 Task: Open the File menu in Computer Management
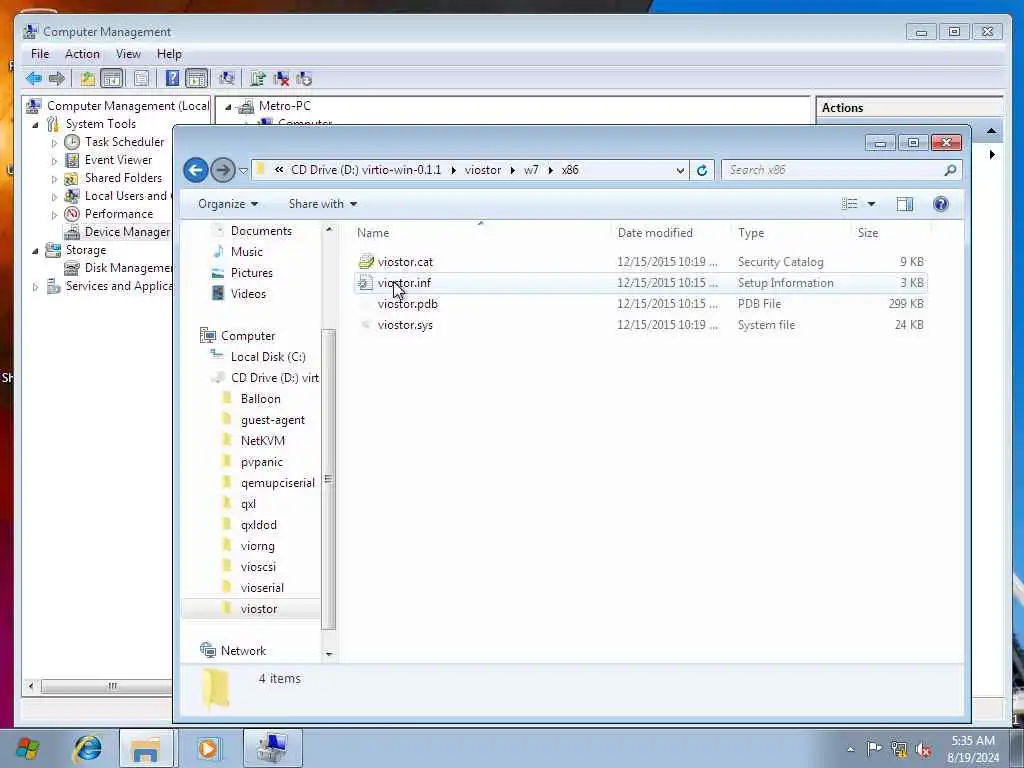40,54
